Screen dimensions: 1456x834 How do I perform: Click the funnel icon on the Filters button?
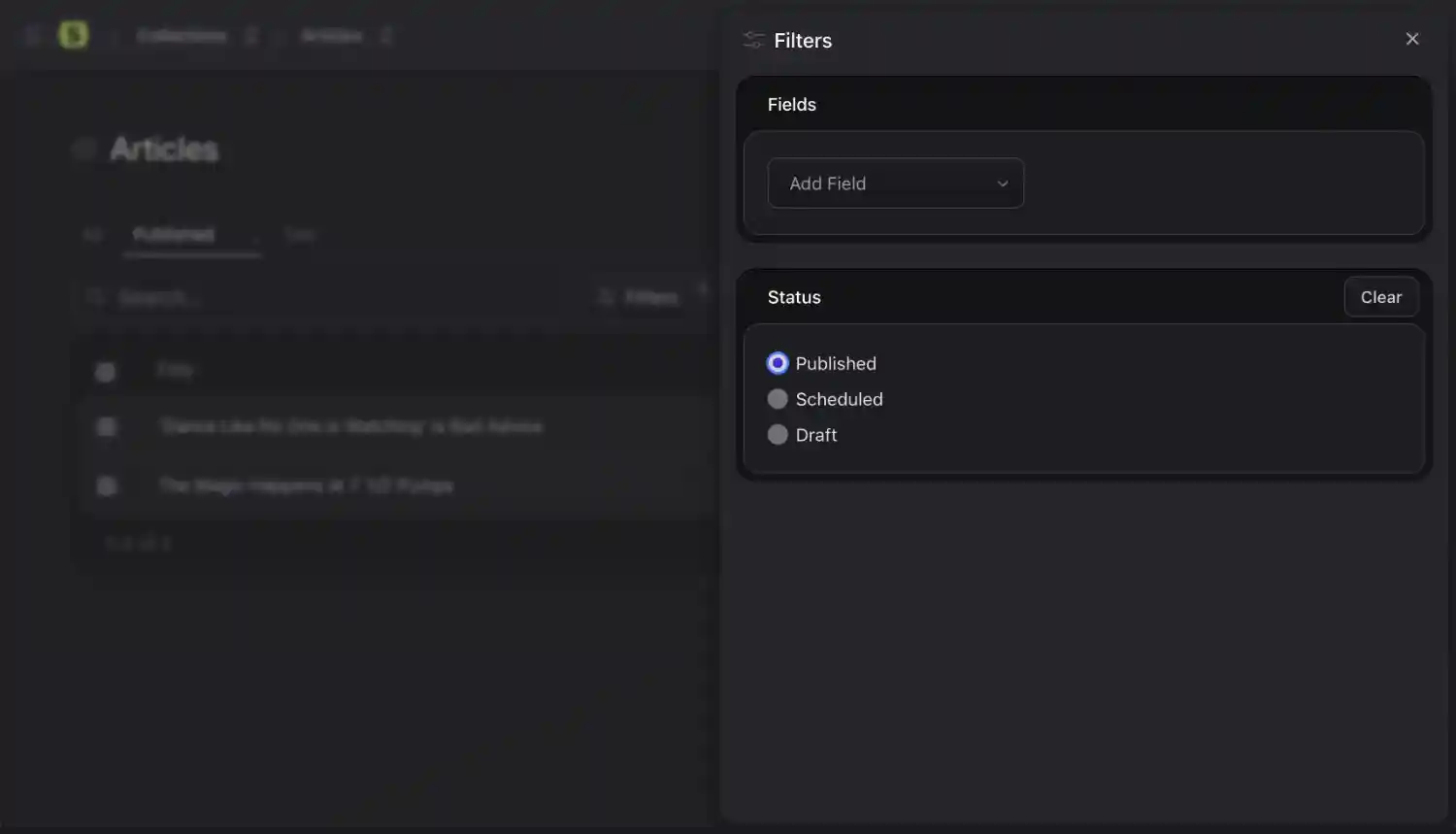click(605, 296)
